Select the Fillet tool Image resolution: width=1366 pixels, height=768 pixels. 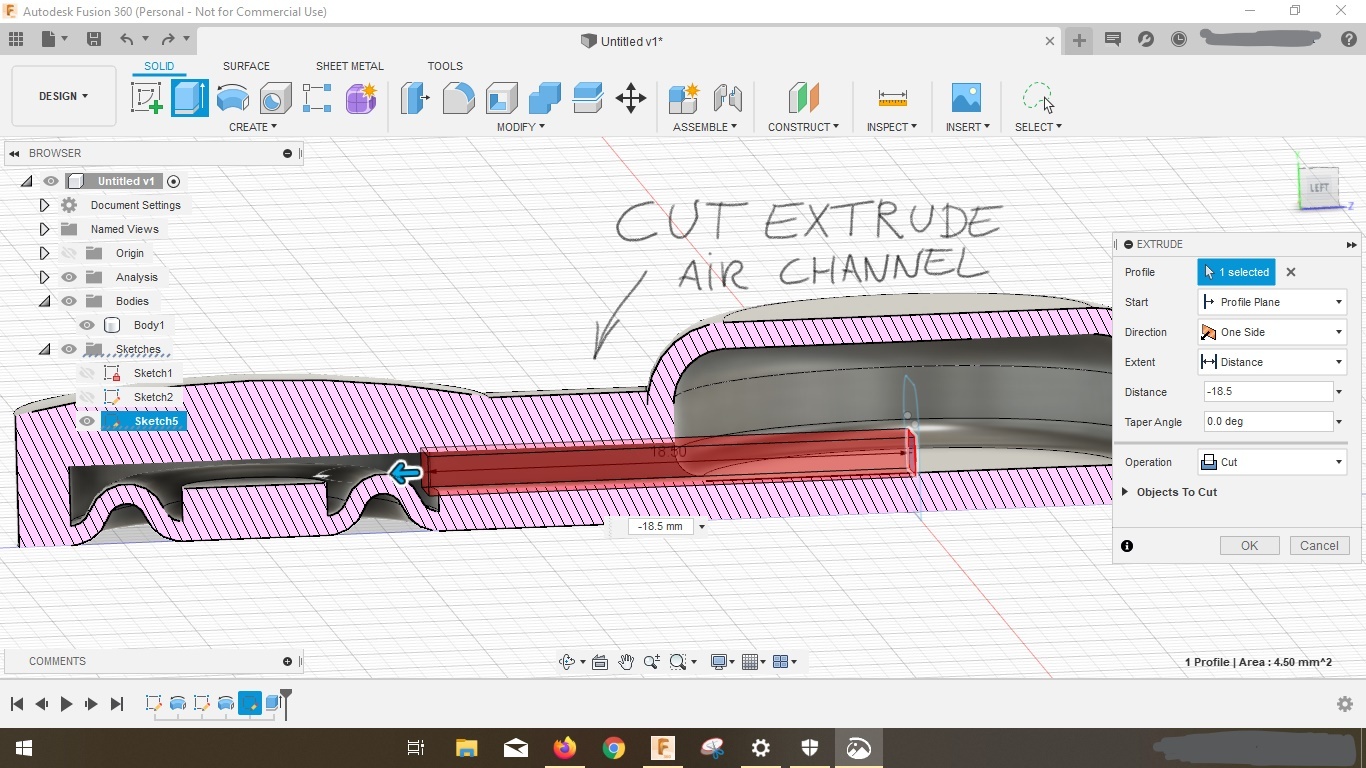(458, 98)
